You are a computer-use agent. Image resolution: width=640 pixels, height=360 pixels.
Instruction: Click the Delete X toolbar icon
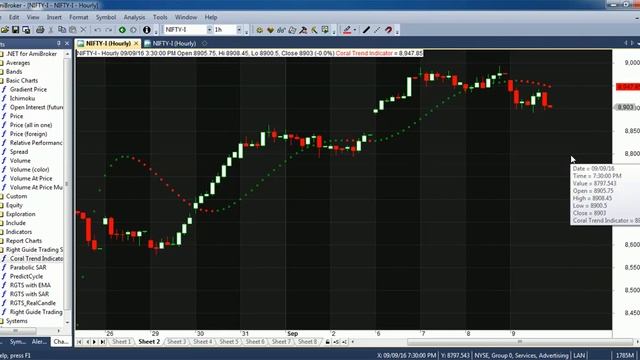click(83, 30)
